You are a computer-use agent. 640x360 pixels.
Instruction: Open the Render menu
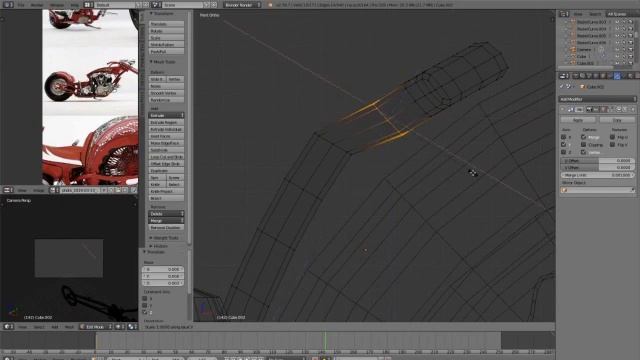(37, 5)
